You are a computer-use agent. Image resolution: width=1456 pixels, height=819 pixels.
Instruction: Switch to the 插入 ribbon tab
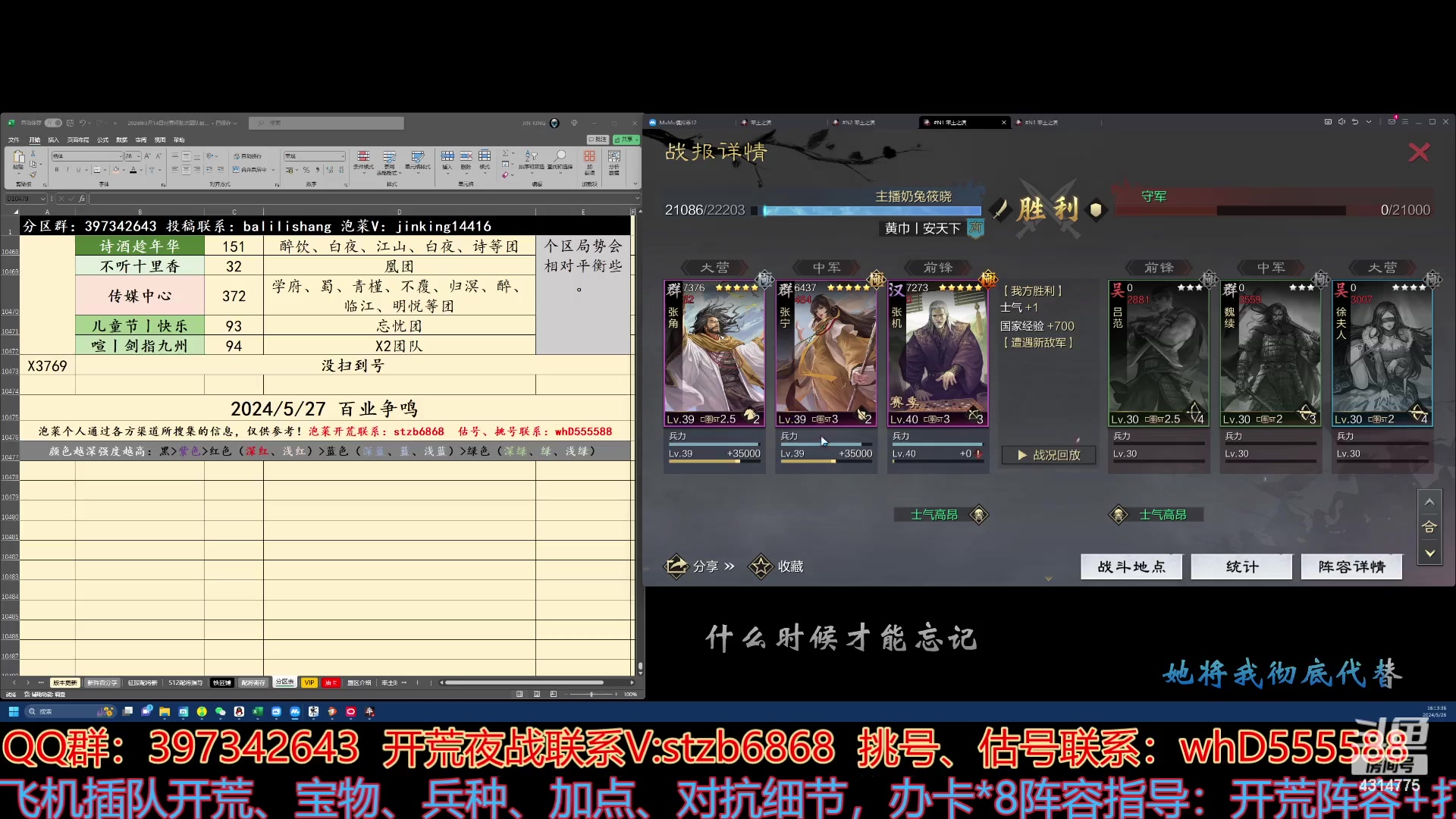tap(54, 140)
